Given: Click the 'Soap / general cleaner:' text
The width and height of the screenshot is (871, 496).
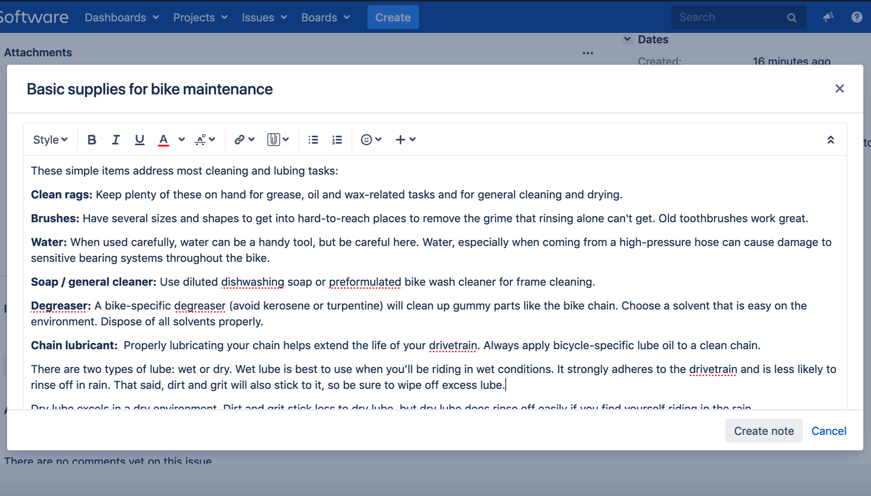Looking at the screenshot, I should coord(94,282).
